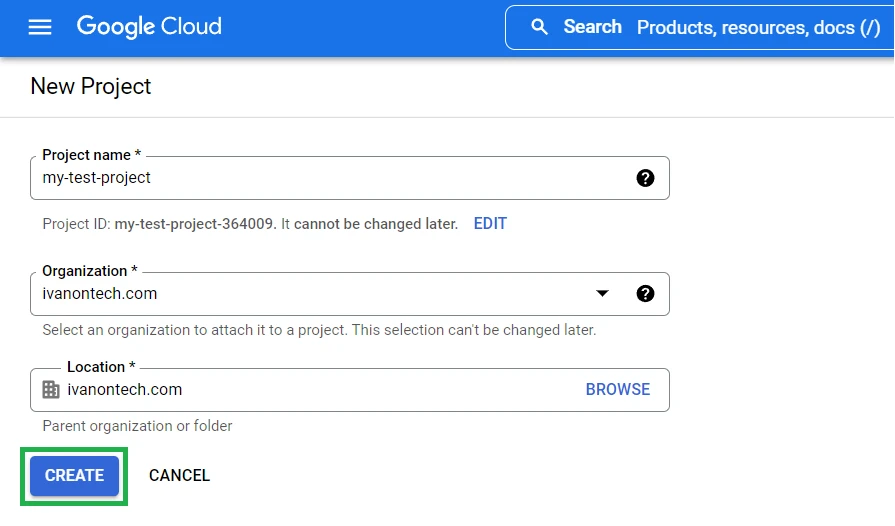This screenshot has width=895, height=526.
Task: Click the EDIT link for Project ID
Action: (490, 224)
